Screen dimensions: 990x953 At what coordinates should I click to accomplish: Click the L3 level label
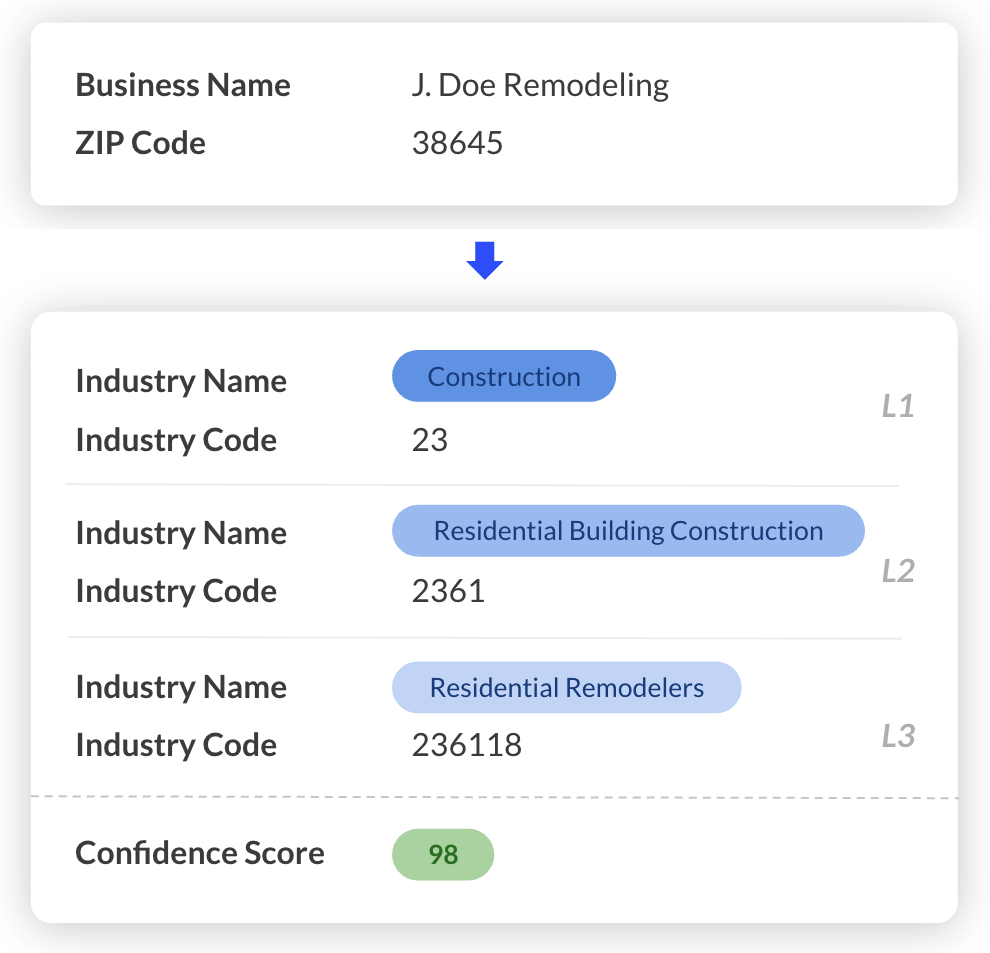point(897,737)
